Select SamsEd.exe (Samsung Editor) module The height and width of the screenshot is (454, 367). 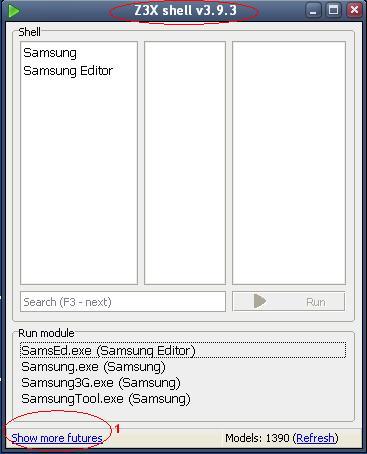click(183, 350)
